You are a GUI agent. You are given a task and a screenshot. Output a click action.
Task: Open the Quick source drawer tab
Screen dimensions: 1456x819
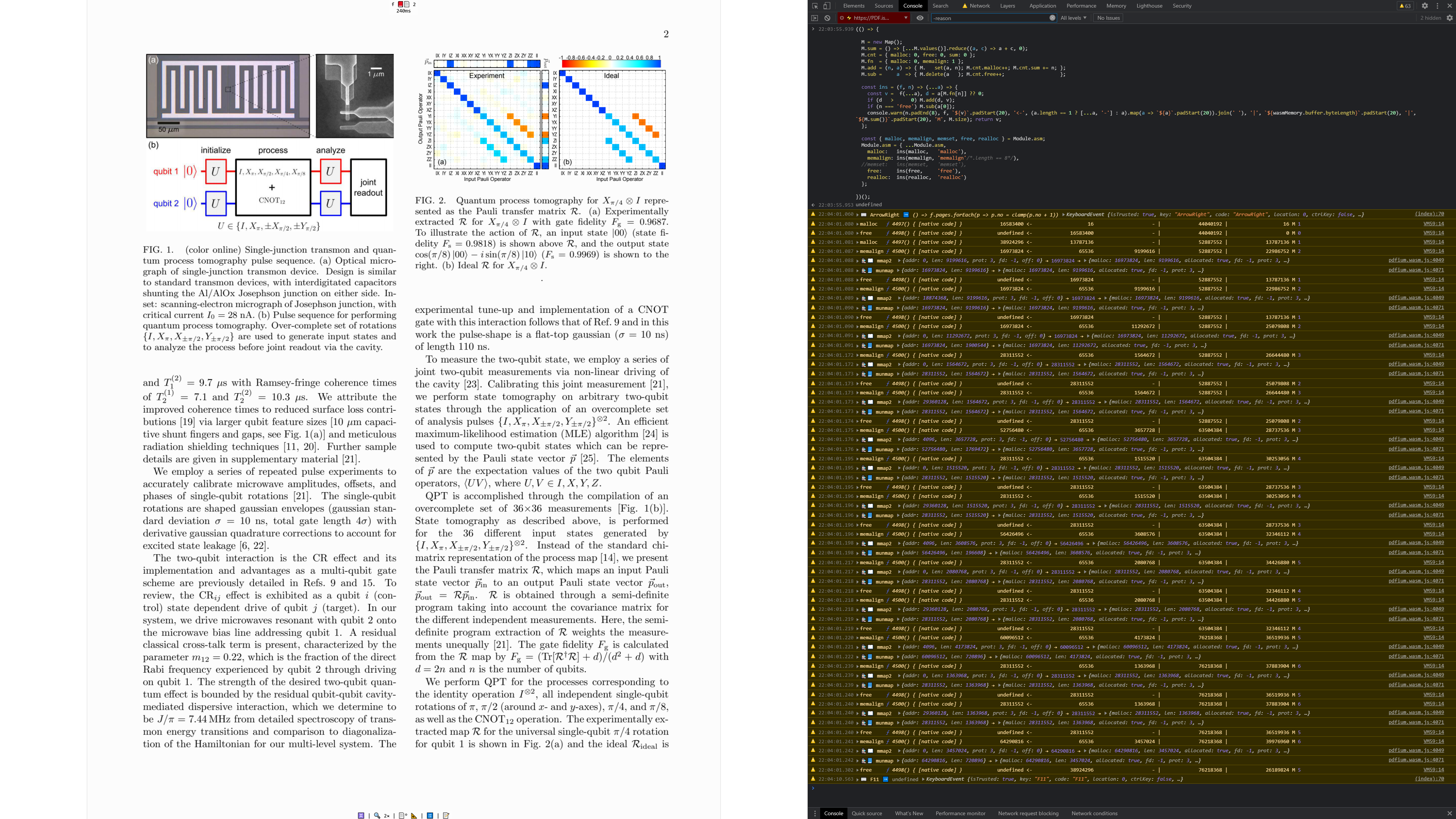pos(866,813)
